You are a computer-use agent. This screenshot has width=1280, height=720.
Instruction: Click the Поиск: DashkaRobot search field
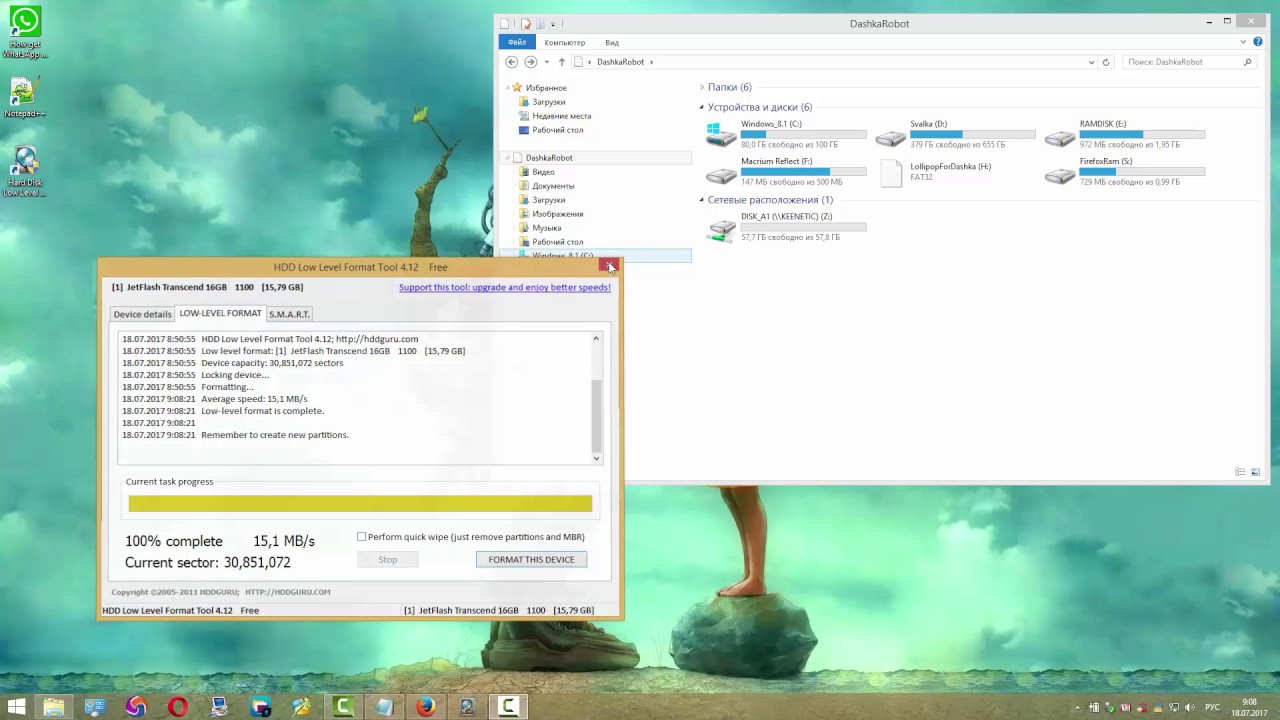[x=1189, y=62]
